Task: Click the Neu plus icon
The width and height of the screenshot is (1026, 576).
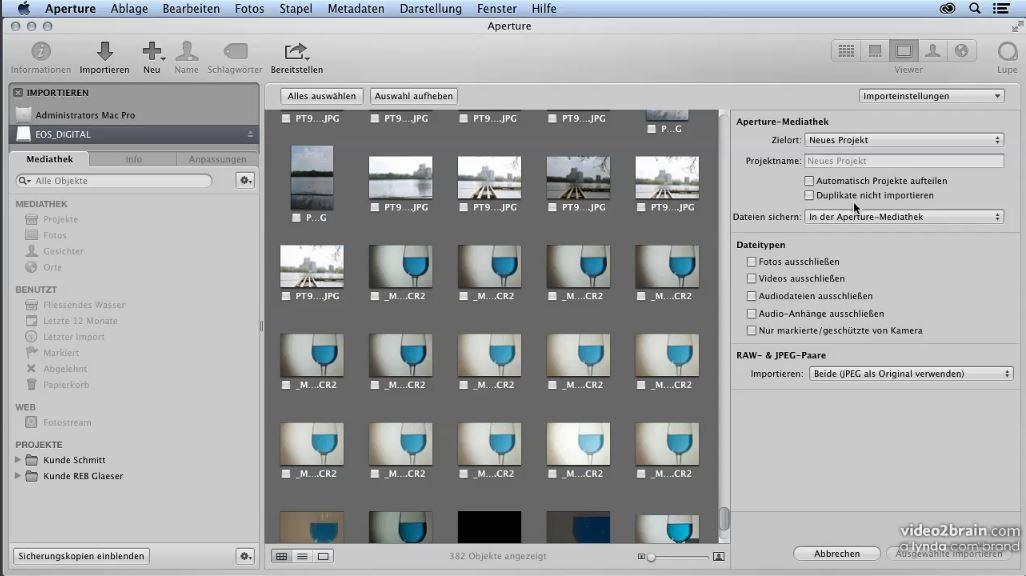Action: tap(152, 51)
